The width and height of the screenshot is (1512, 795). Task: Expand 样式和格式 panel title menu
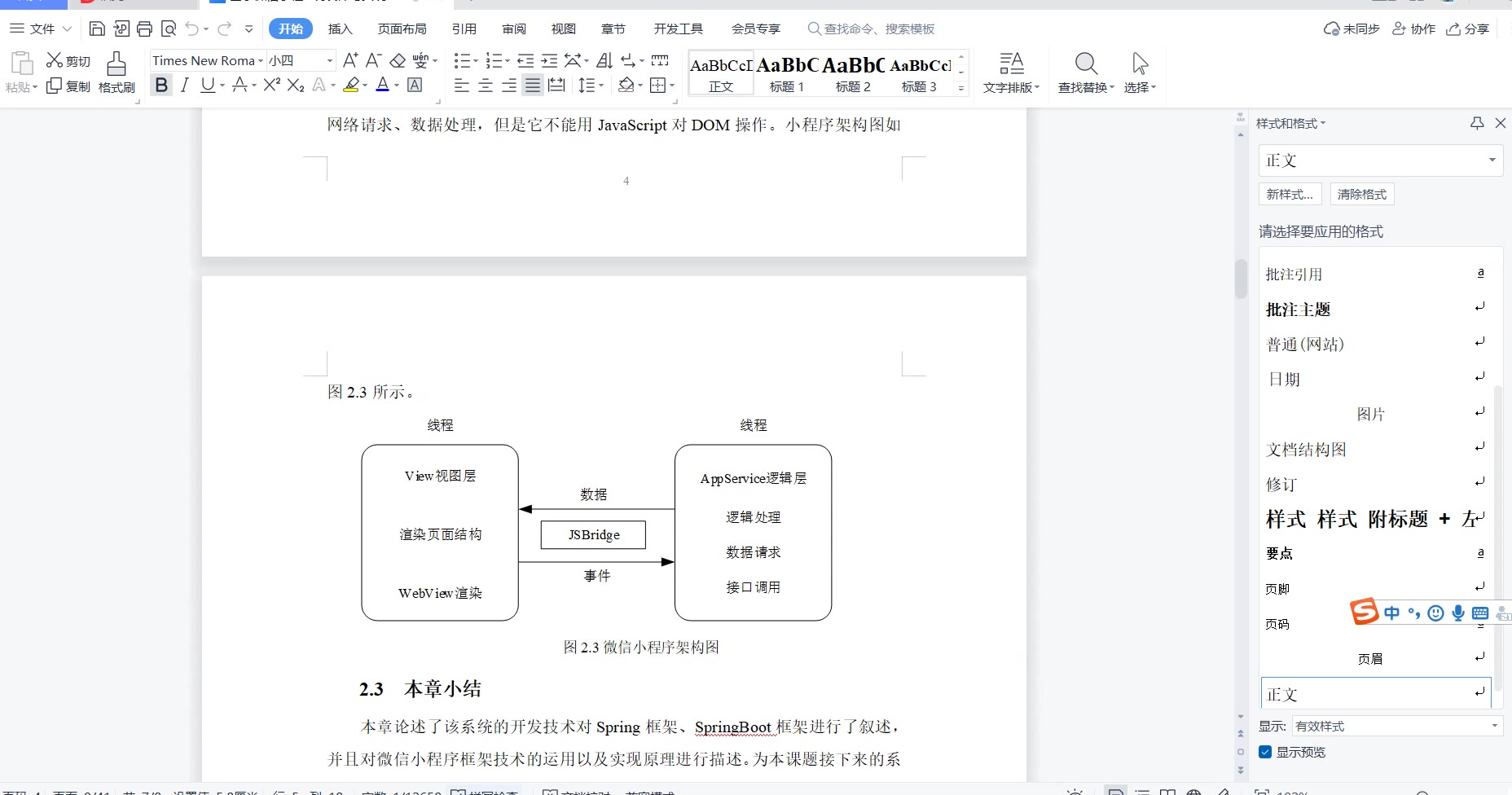1291,123
